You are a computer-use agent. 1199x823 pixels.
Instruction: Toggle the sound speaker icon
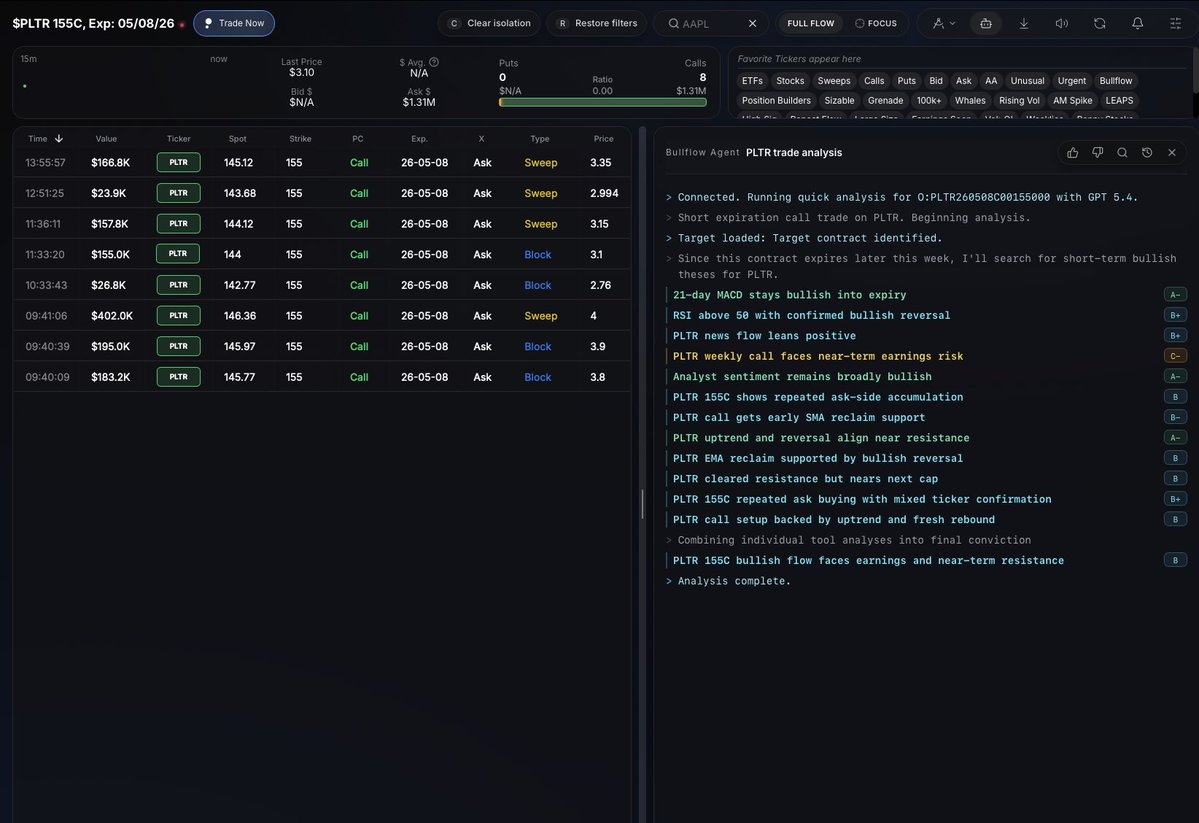click(x=1061, y=24)
